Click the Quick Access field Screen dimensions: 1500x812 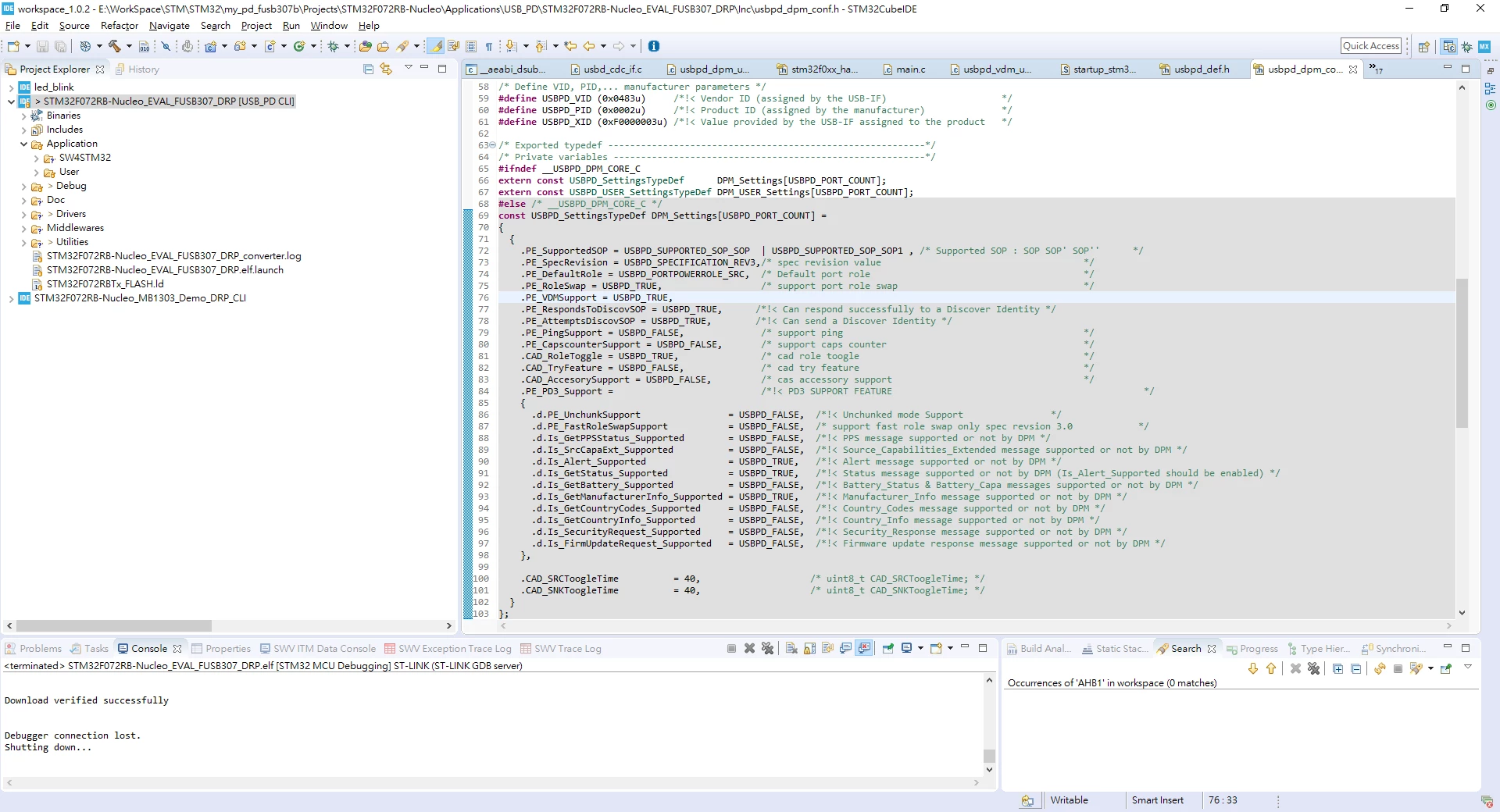point(1371,46)
